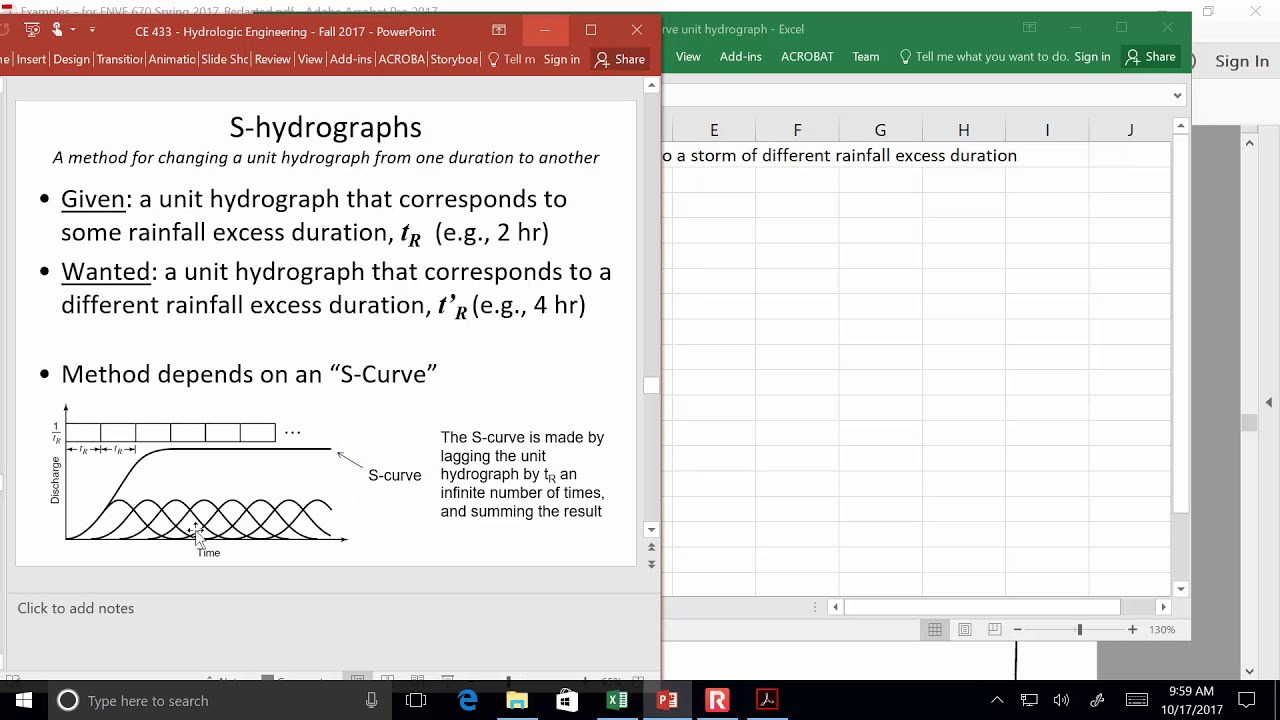Click Ribbon Display Options icon in PowerPoint

[x=499, y=31]
